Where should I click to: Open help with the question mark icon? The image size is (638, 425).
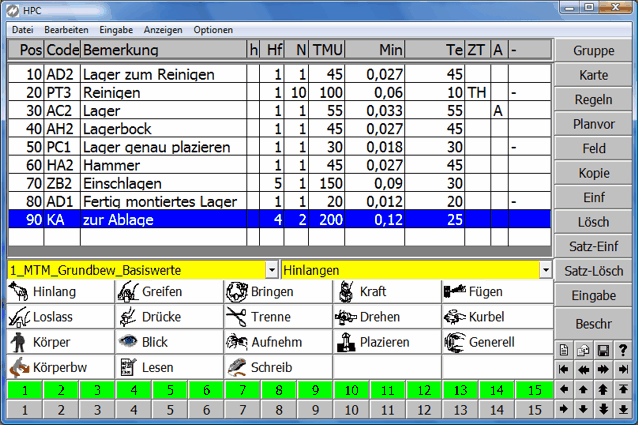625,349
